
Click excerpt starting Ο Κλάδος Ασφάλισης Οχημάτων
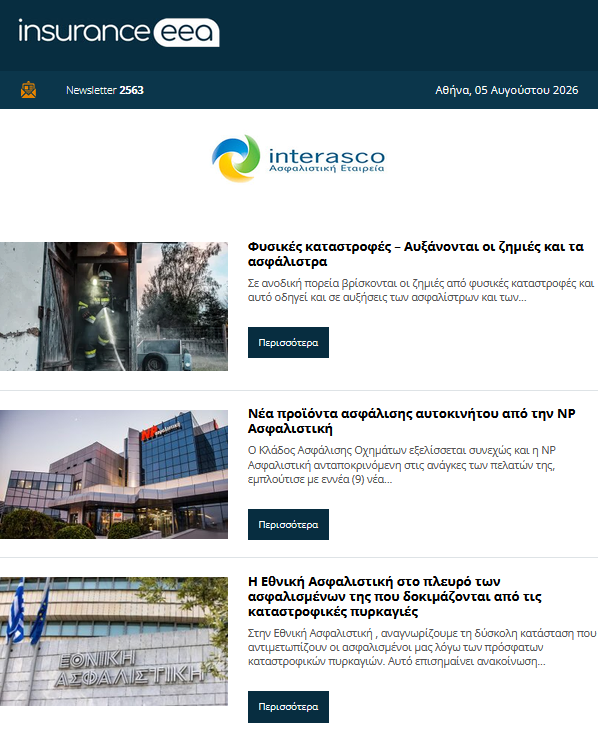tap(402, 465)
